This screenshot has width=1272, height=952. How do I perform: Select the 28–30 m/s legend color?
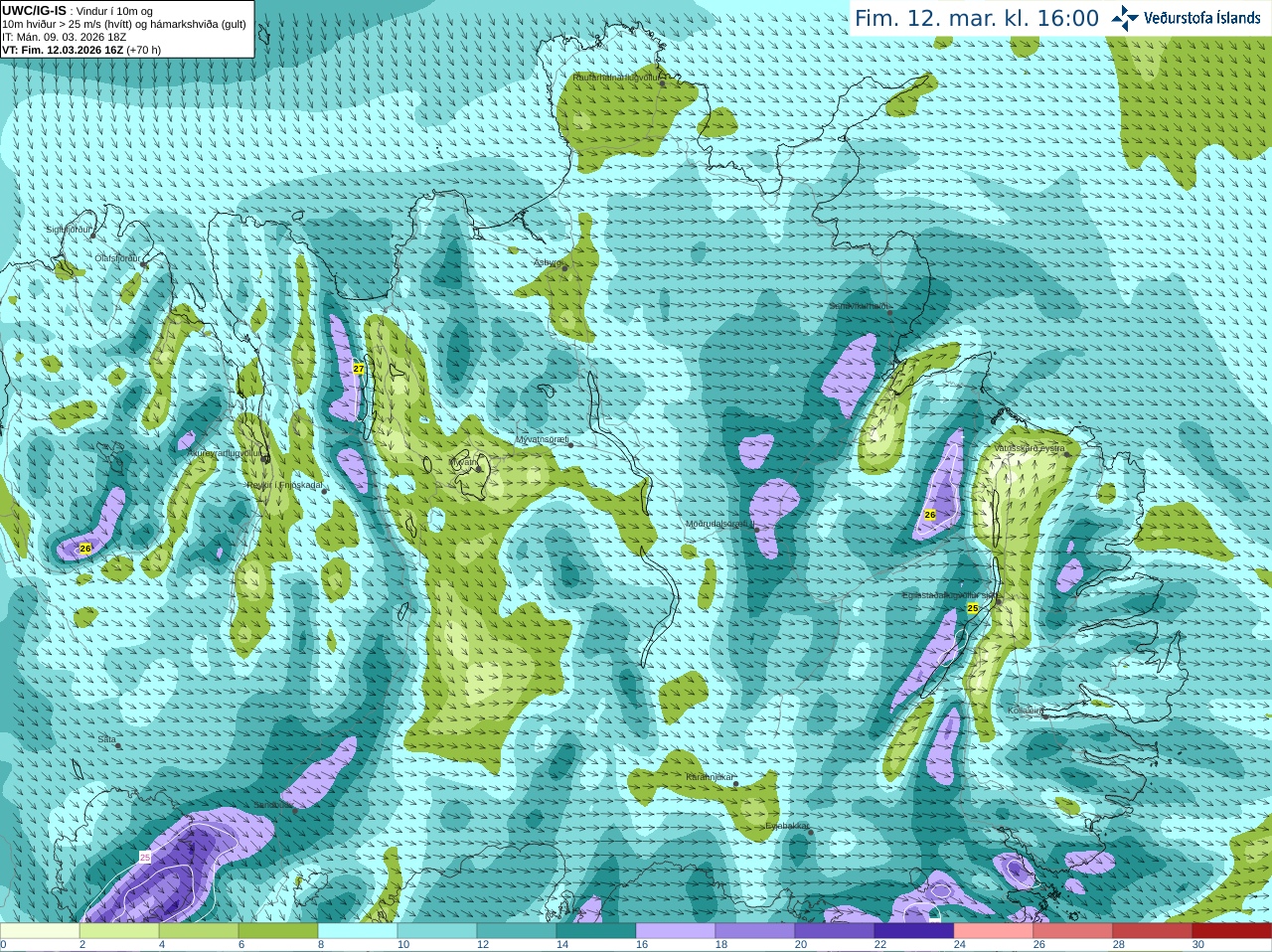coord(1153,931)
